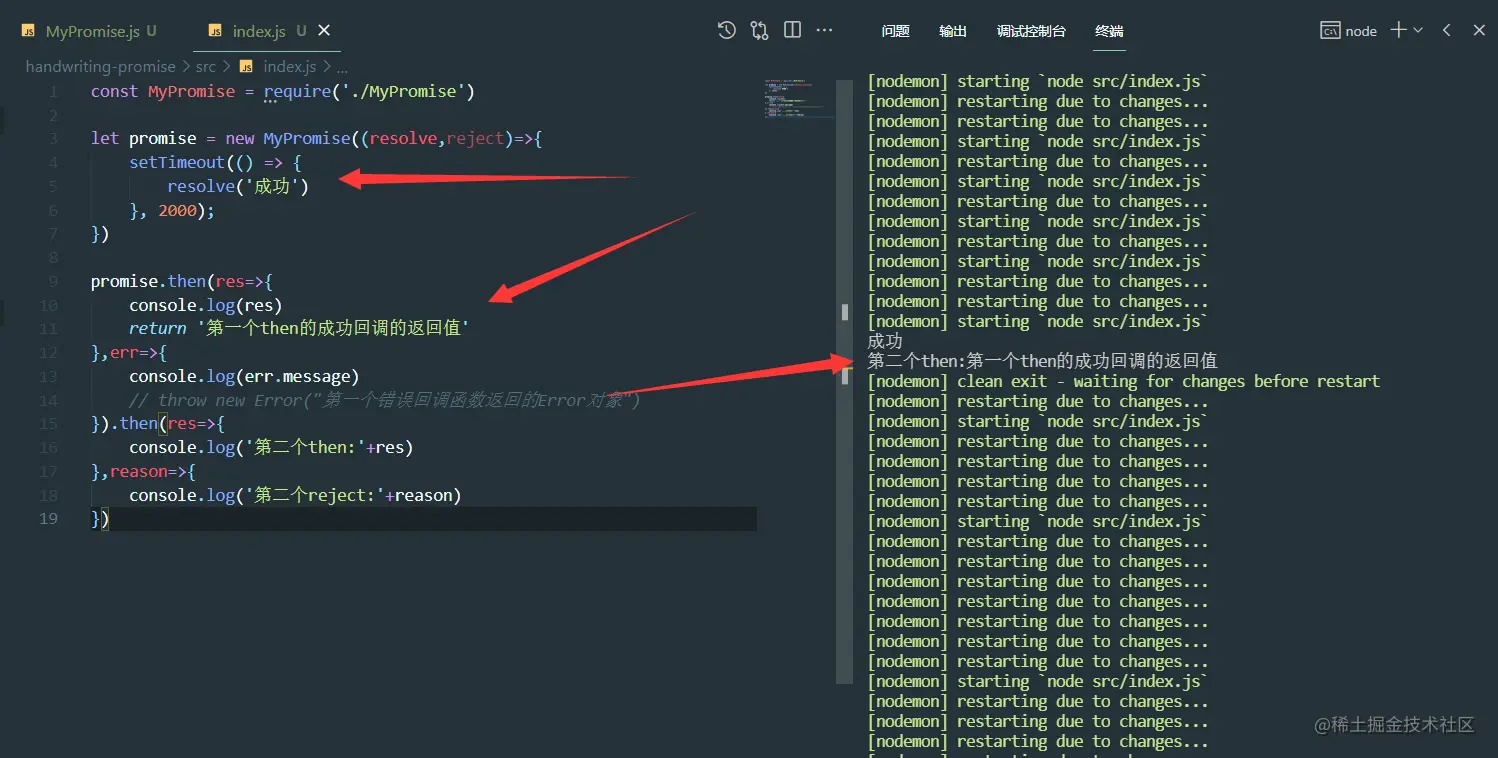Image resolution: width=1498 pixels, height=758 pixels.
Task: Click the resolve('成功') statement
Action: click(x=238, y=186)
